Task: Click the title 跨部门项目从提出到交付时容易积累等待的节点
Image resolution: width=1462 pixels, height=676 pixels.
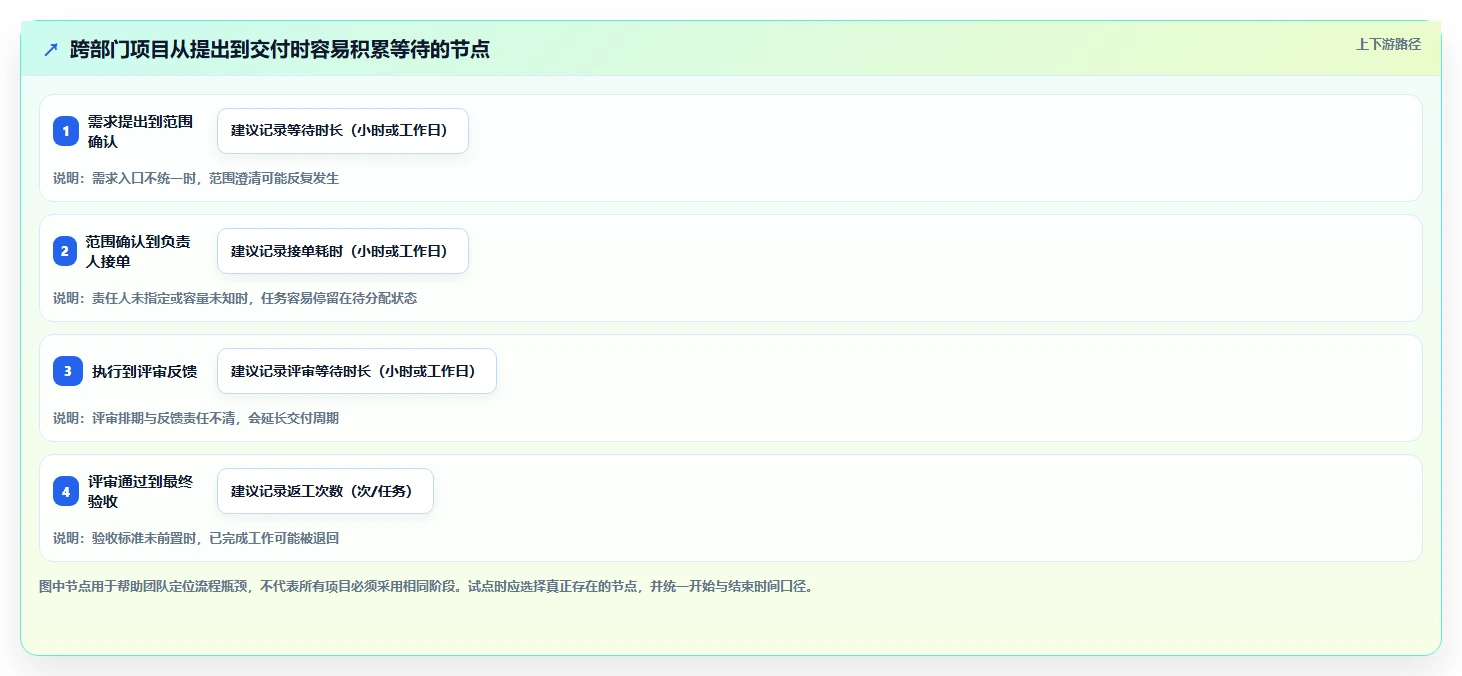Action: tap(280, 50)
